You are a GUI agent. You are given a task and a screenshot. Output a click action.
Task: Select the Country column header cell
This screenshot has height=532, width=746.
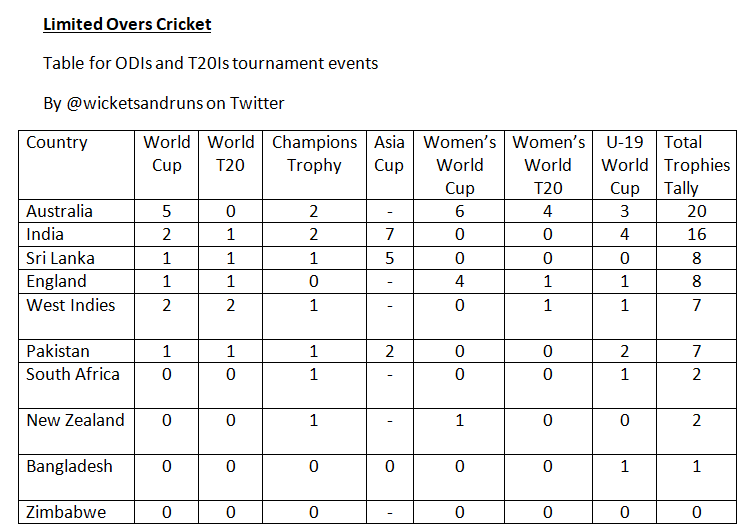click(x=57, y=143)
